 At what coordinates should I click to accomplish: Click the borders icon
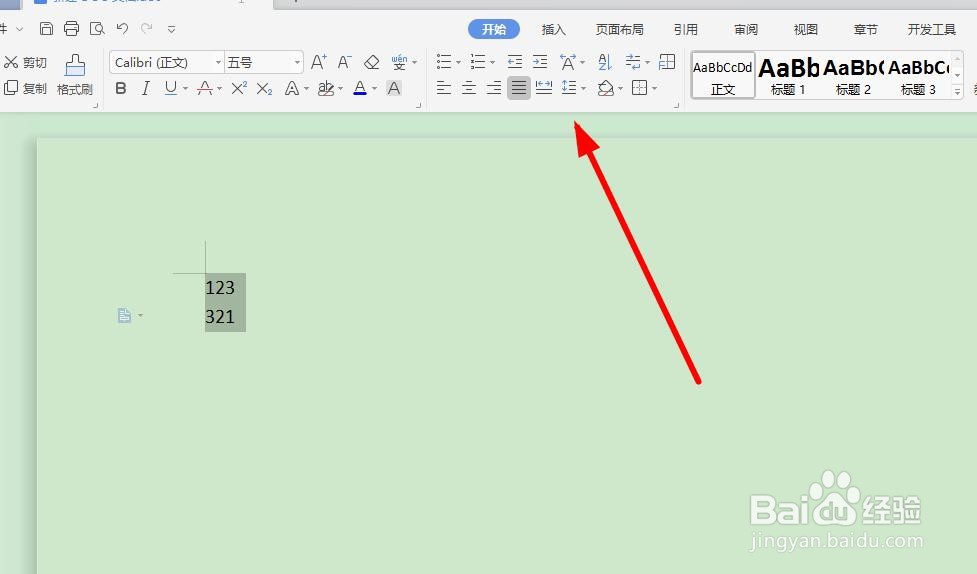click(x=639, y=88)
